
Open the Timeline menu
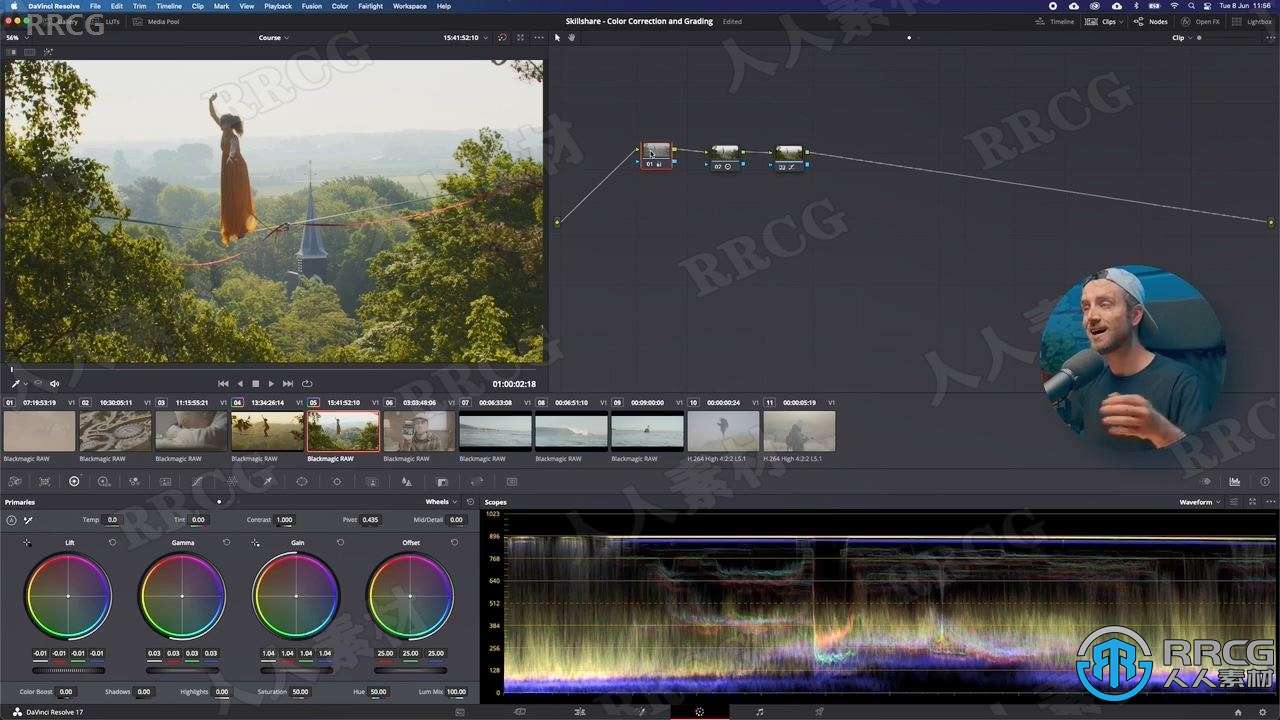click(169, 6)
